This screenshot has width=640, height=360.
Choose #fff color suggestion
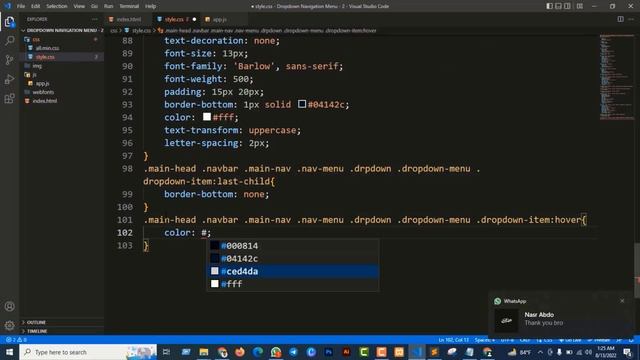point(293,284)
